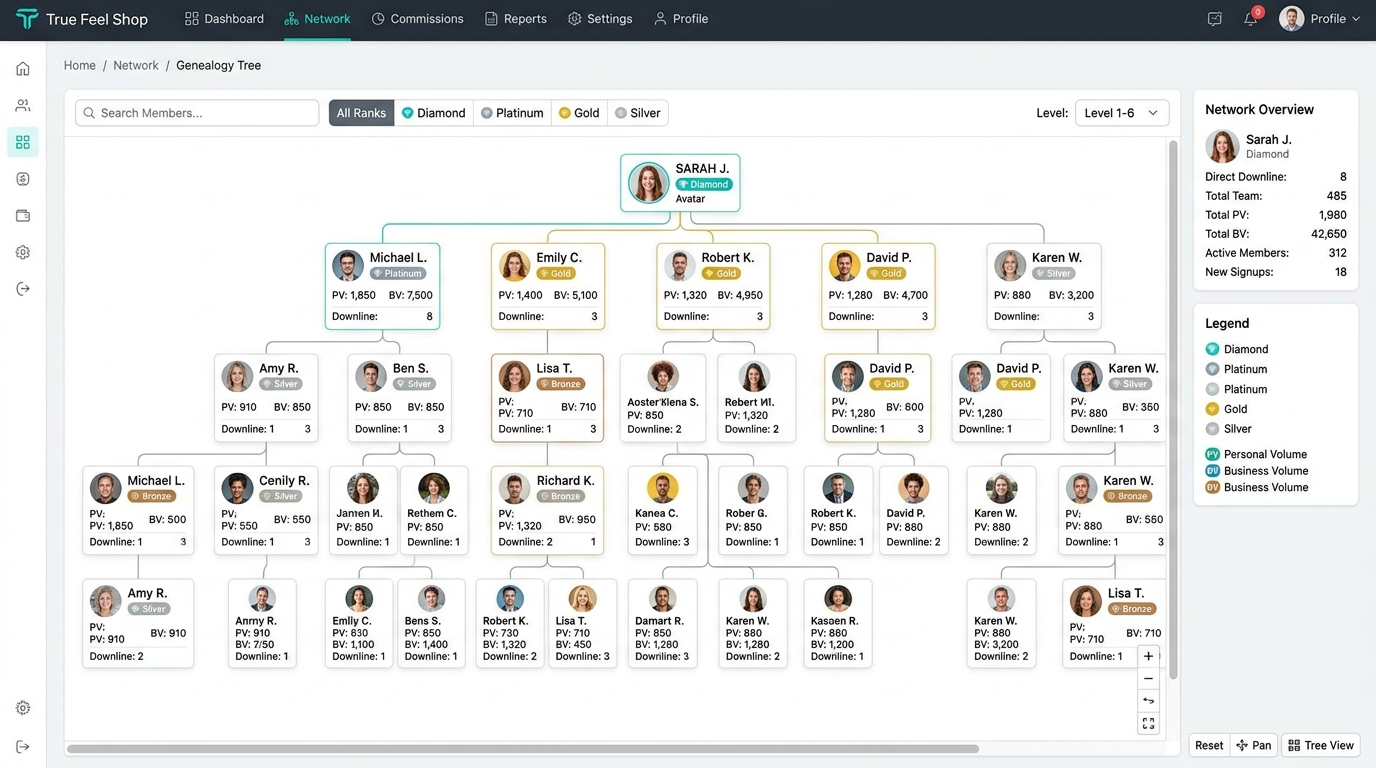This screenshot has height=768, width=1376.
Task: Select Damart R. member card
Action: 662,623
